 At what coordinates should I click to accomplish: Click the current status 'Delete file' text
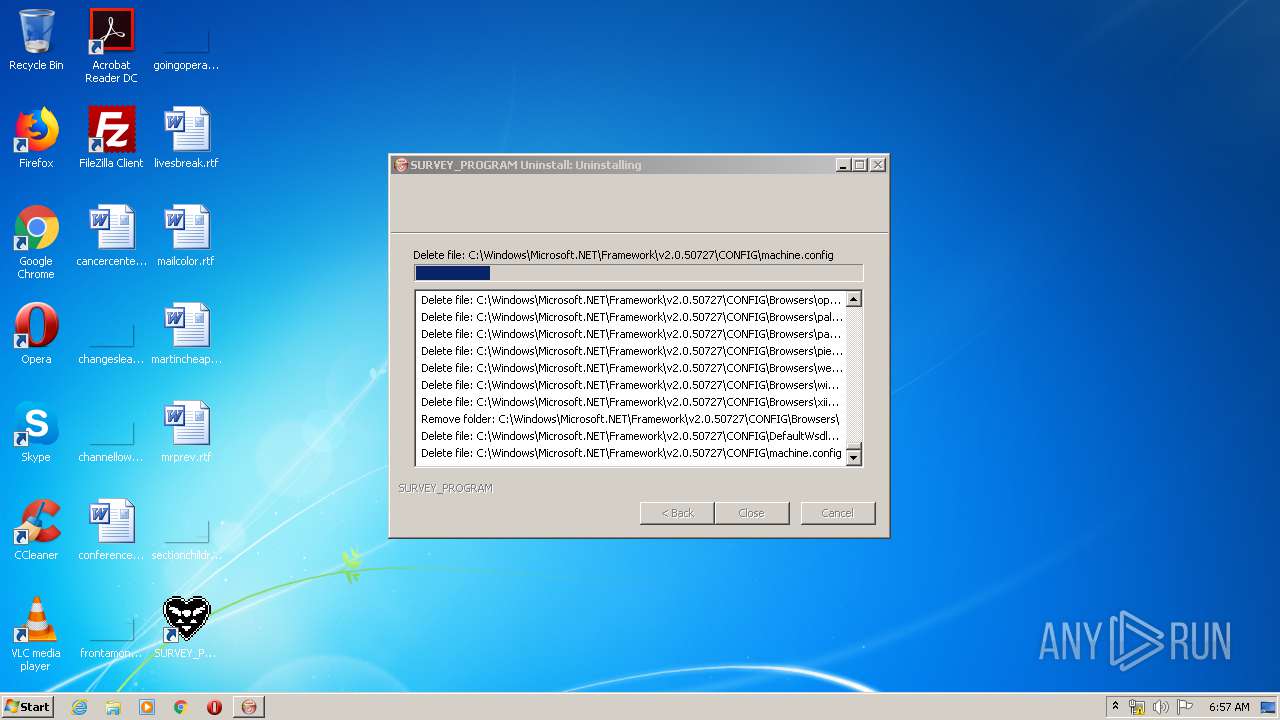(x=623, y=255)
